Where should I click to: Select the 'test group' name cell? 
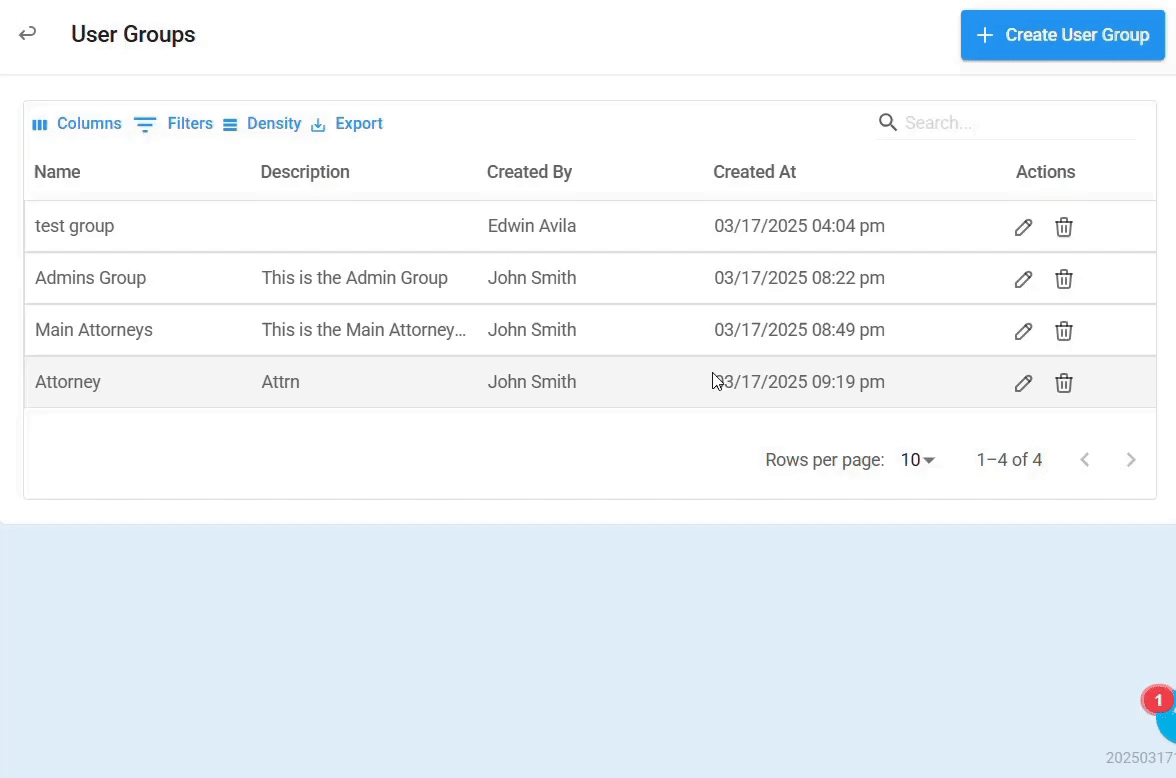pyautogui.click(x=74, y=226)
